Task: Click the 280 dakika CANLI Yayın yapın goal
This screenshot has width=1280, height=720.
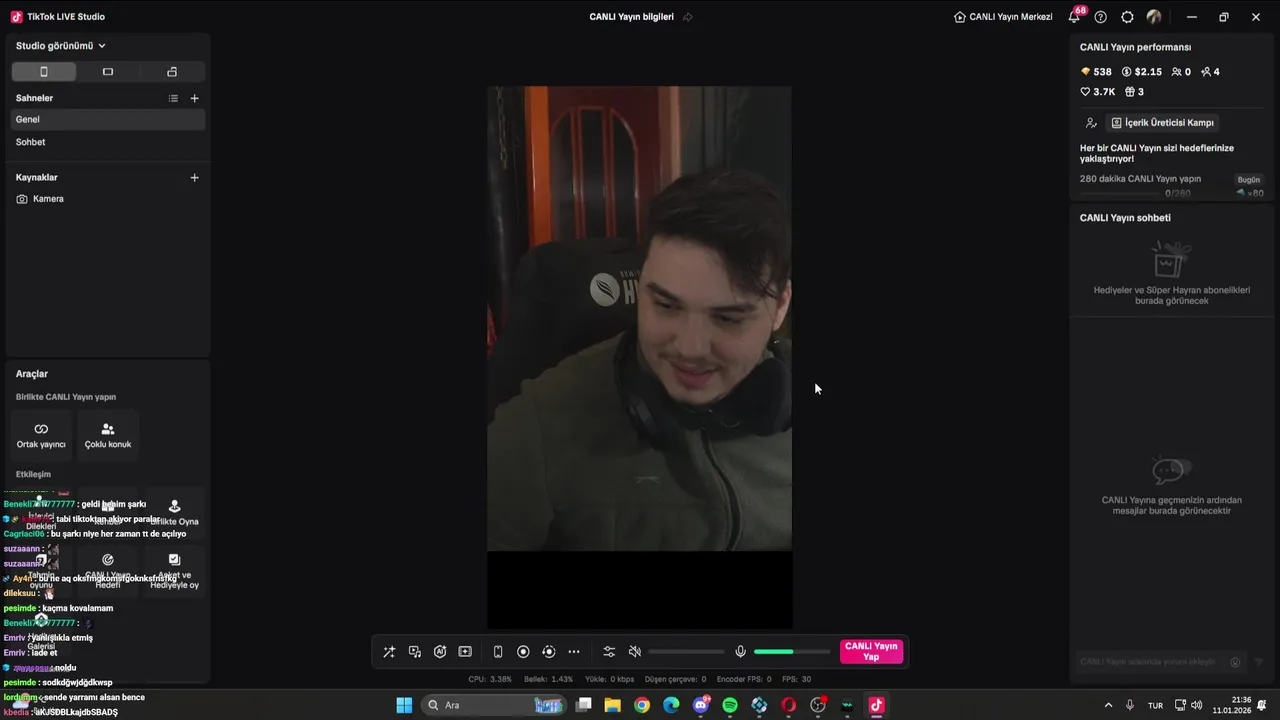Action: click(1140, 179)
